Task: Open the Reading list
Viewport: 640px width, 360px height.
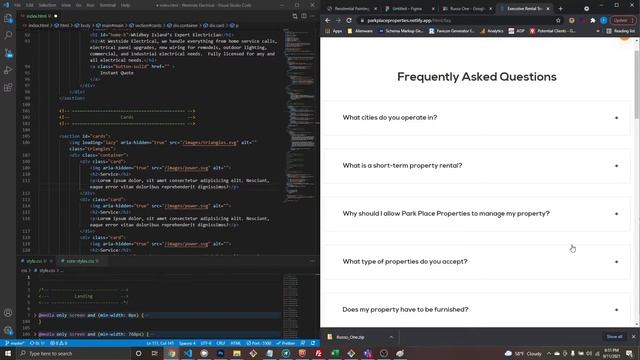Action: [621, 31]
